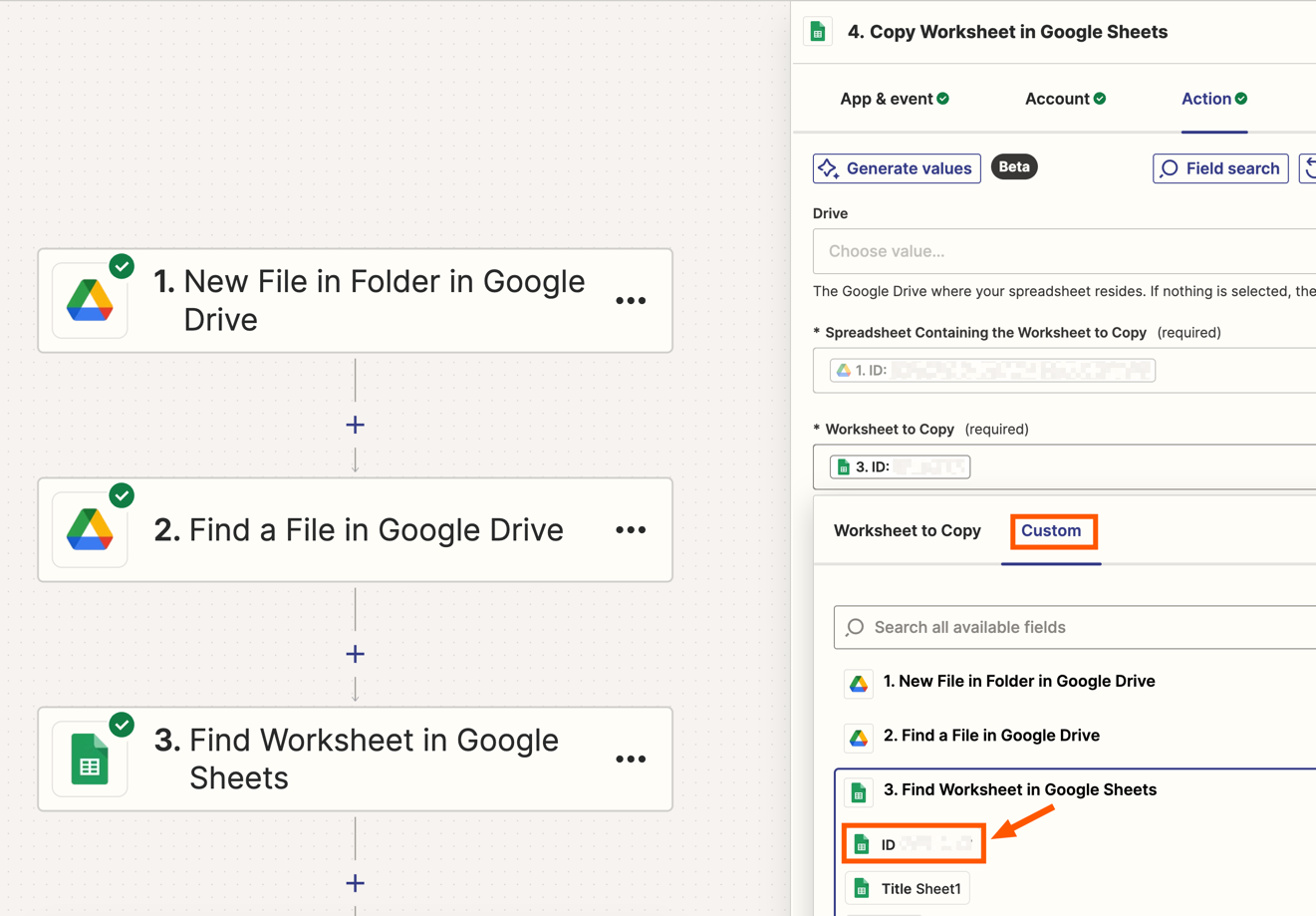Click the Sheets icon on the ID field pill
Viewport: 1316px width, 916px height.
coord(862,844)
